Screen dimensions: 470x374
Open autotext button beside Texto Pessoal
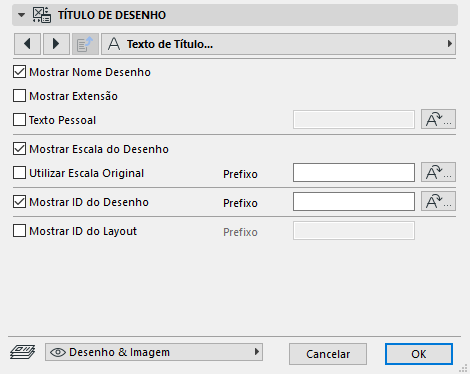pos(438,119)
